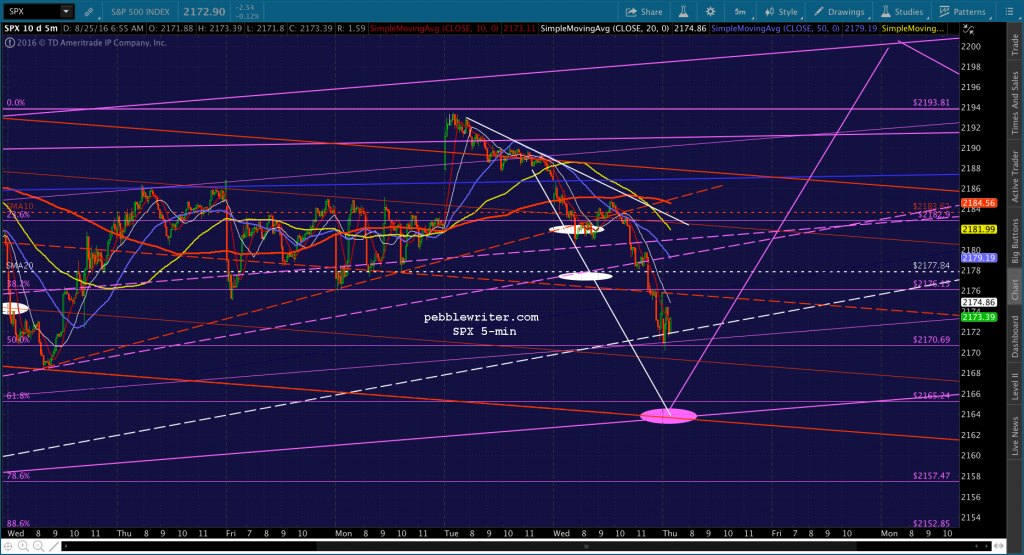Open the Drawings menu
The image size is (1024, 555).
(840, 12)
